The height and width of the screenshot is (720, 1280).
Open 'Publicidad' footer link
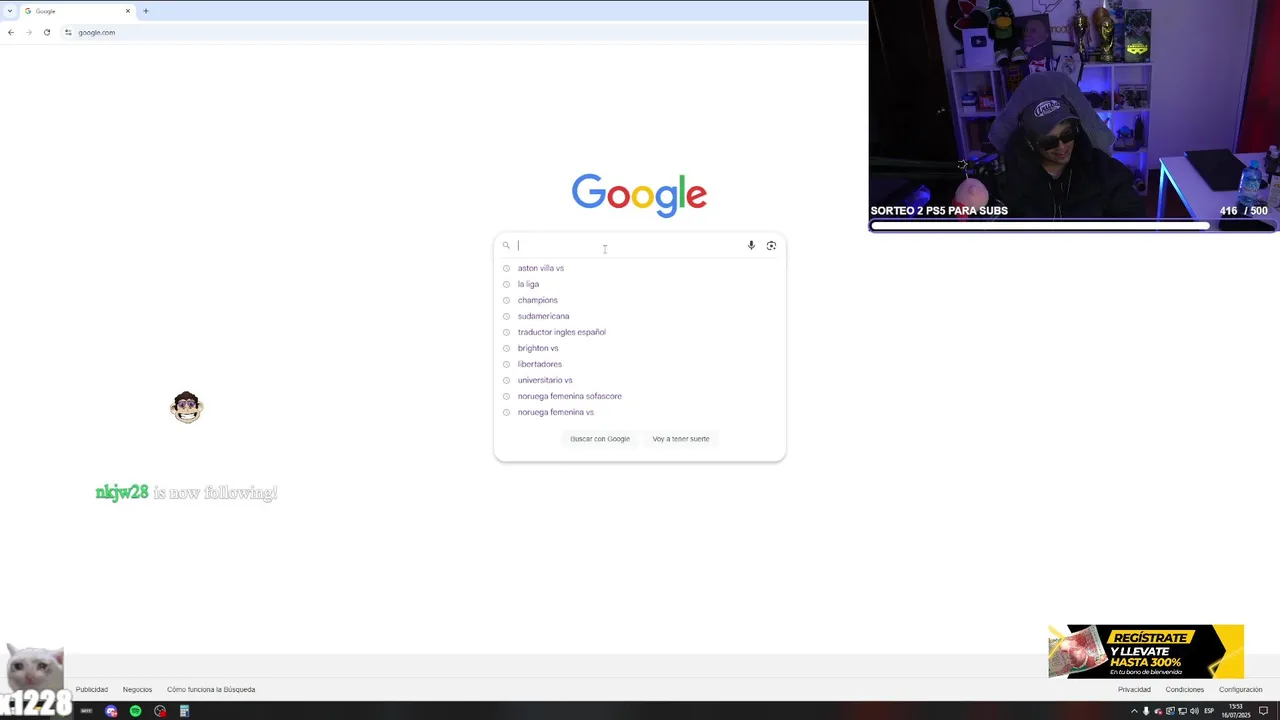click(x=92, y=689)
